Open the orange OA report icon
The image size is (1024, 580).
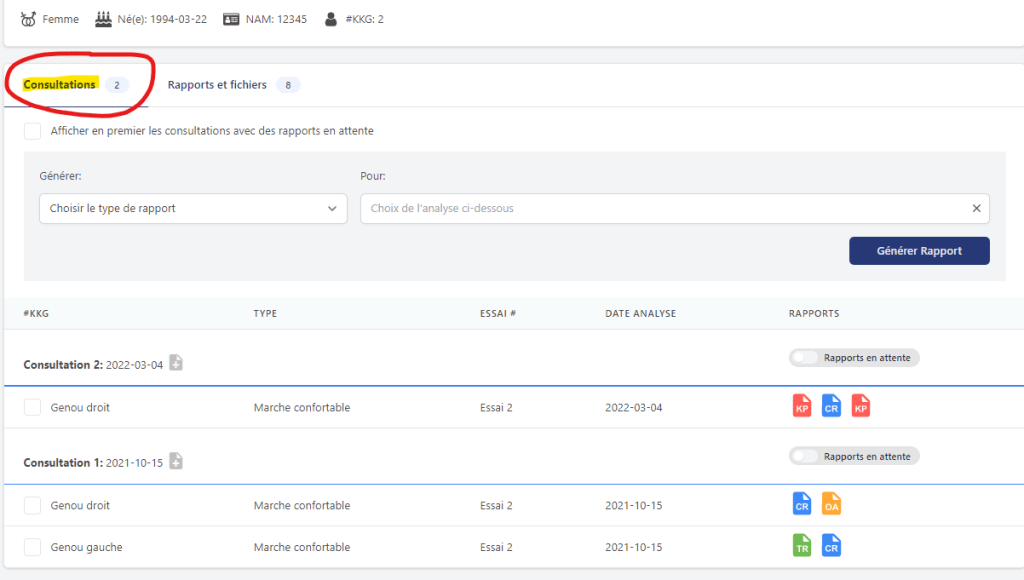coord(831,504)
